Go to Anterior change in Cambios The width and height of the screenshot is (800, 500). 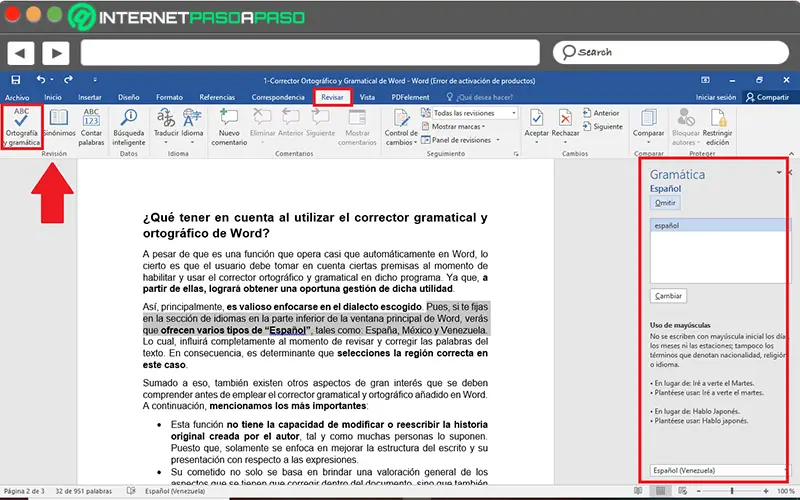[601, 113]
